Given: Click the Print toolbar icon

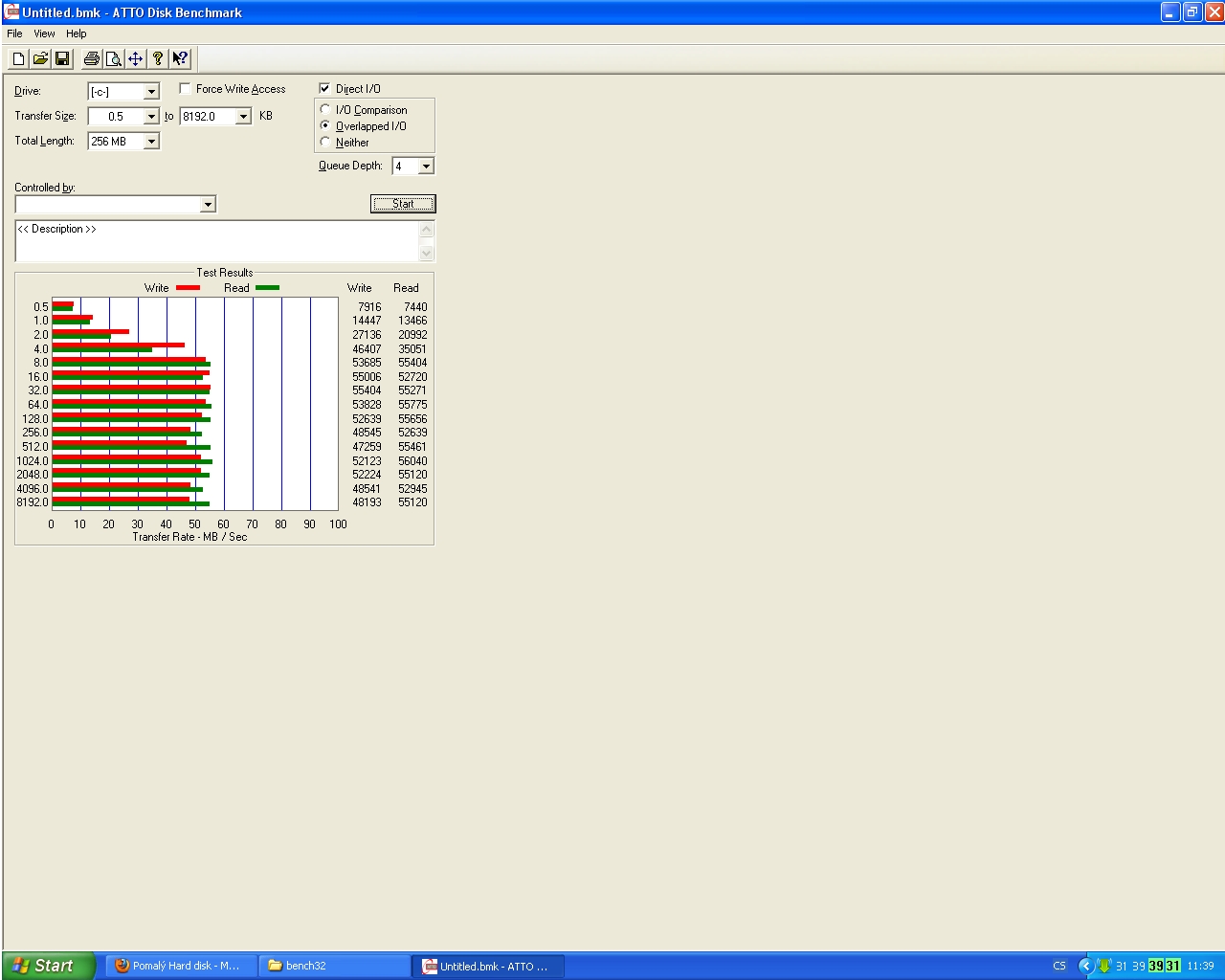Looking at the screenshot, I should 91,58.
